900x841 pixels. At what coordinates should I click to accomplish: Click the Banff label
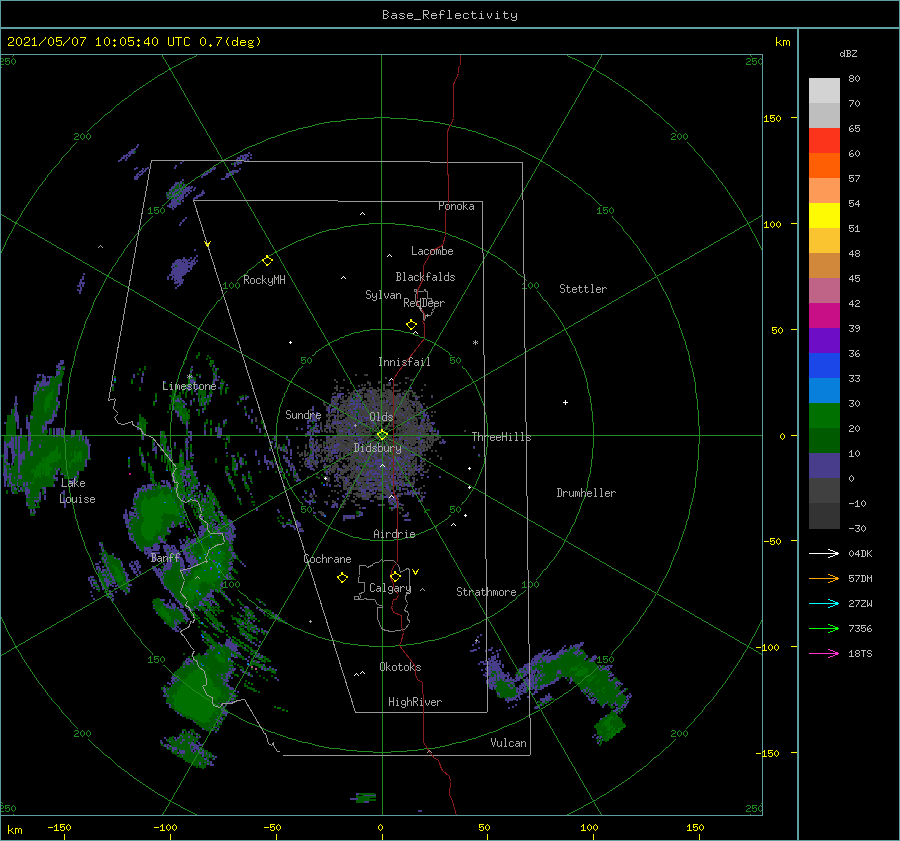click(165, 558)
